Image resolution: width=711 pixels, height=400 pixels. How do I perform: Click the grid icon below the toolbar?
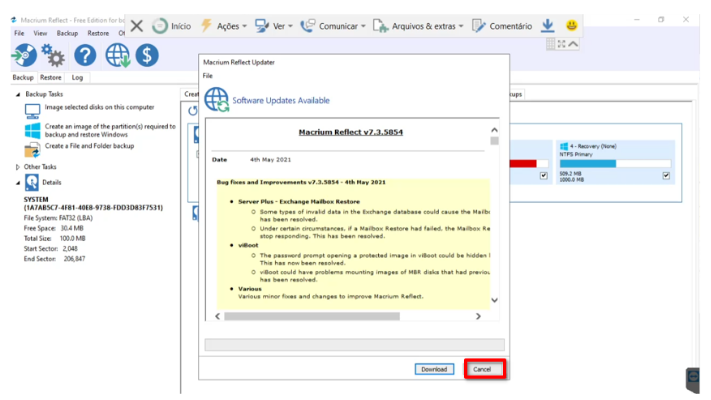point(550,44)
